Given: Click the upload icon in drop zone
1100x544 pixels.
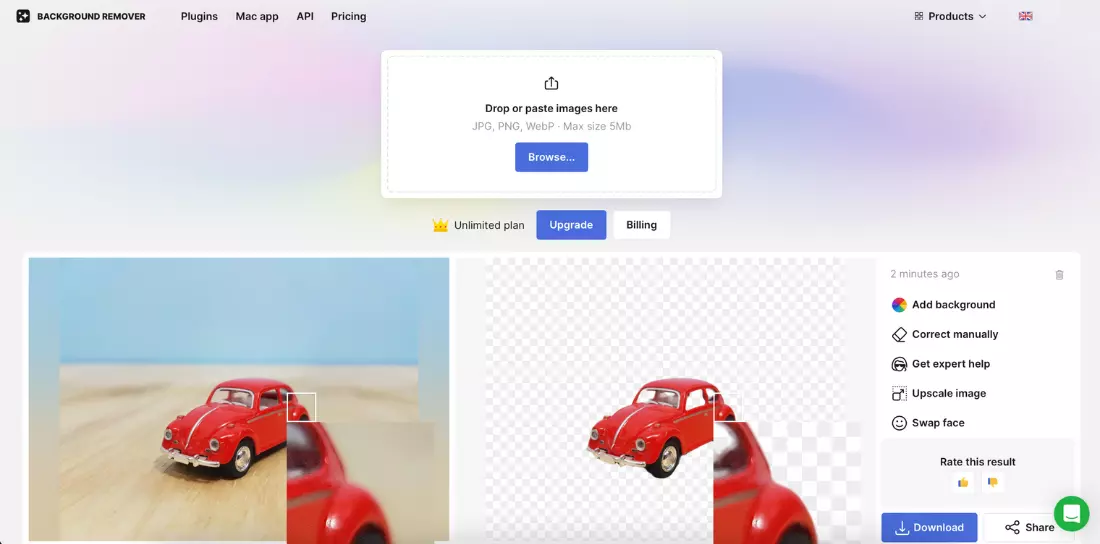Looking at the screenshot, I should point(551,83).
